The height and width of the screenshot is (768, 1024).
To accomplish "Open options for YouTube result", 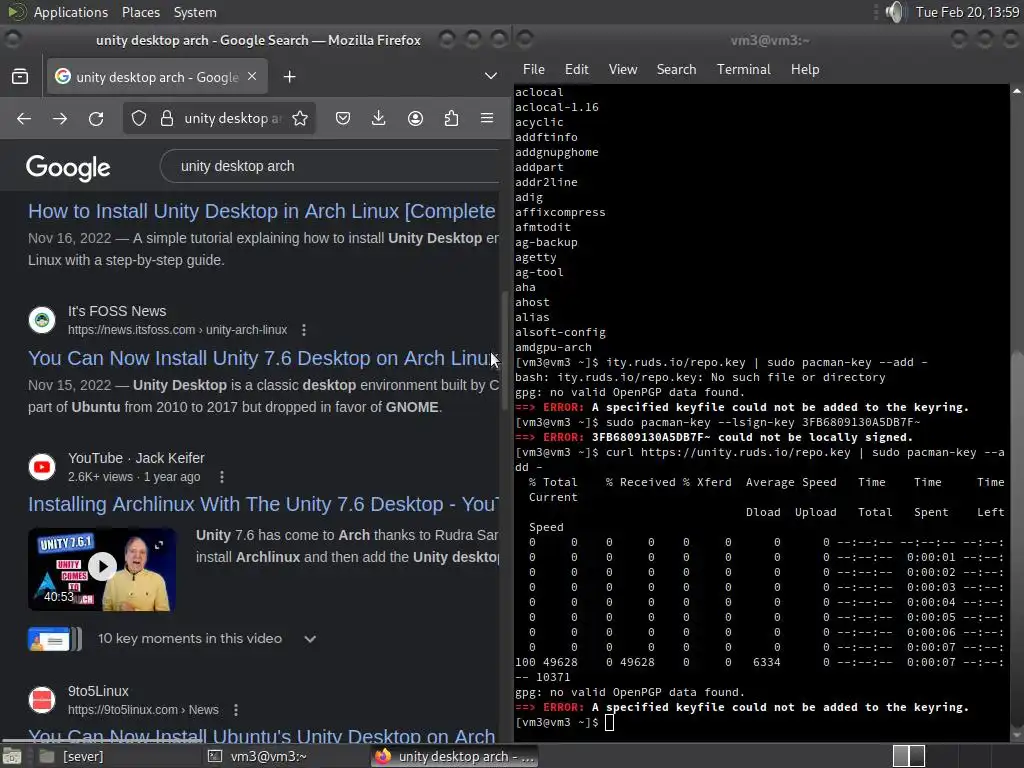I will pyautogui.click(x=222, y=477).
